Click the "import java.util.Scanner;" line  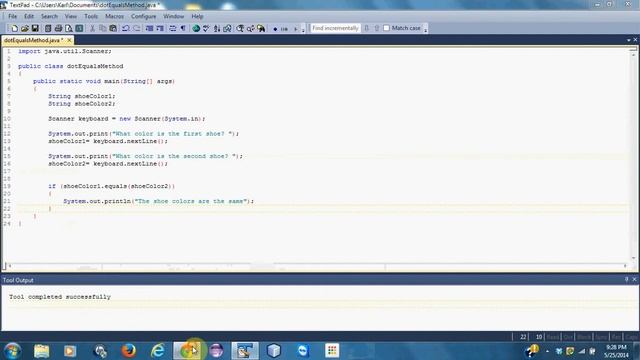[64, 51]
